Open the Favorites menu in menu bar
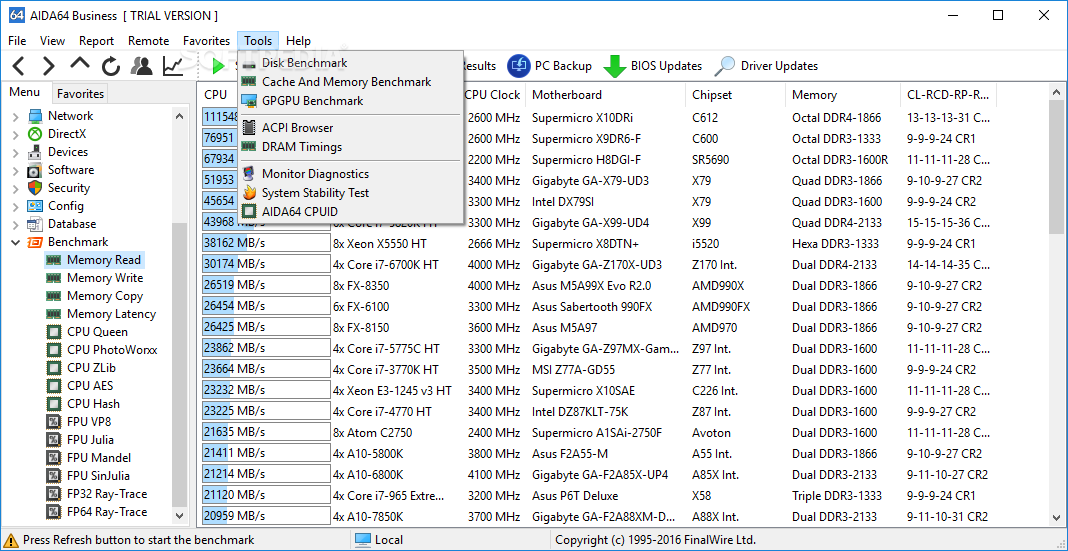This screenshot has width=1068, height=551. (x=206, y=41)
